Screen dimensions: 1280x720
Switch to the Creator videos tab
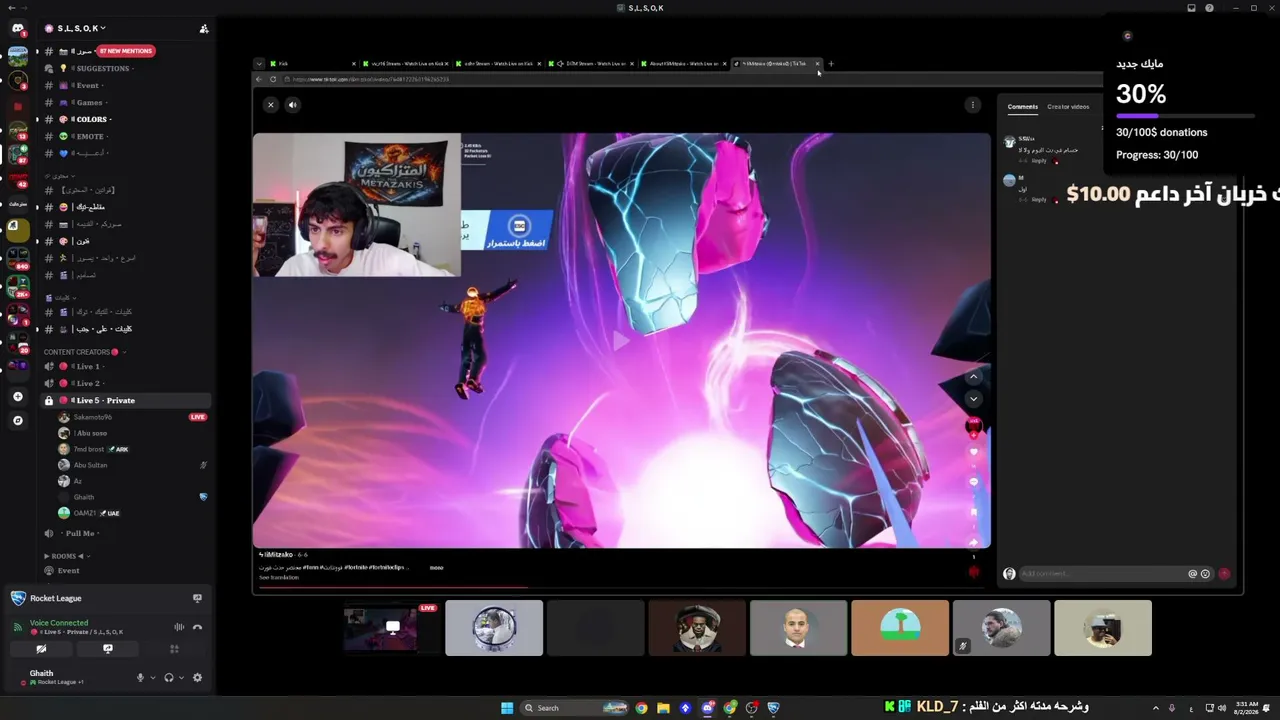(x=1068, y=107)
